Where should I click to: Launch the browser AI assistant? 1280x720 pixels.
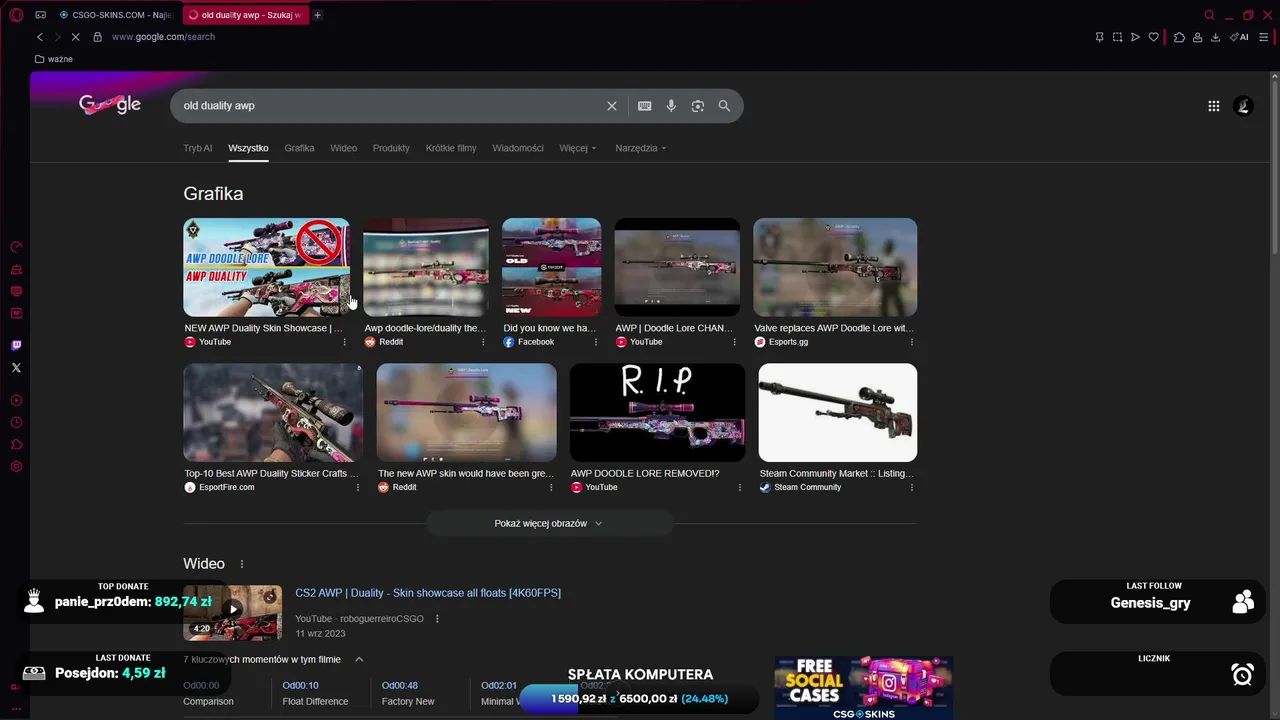click(1239, 37)
